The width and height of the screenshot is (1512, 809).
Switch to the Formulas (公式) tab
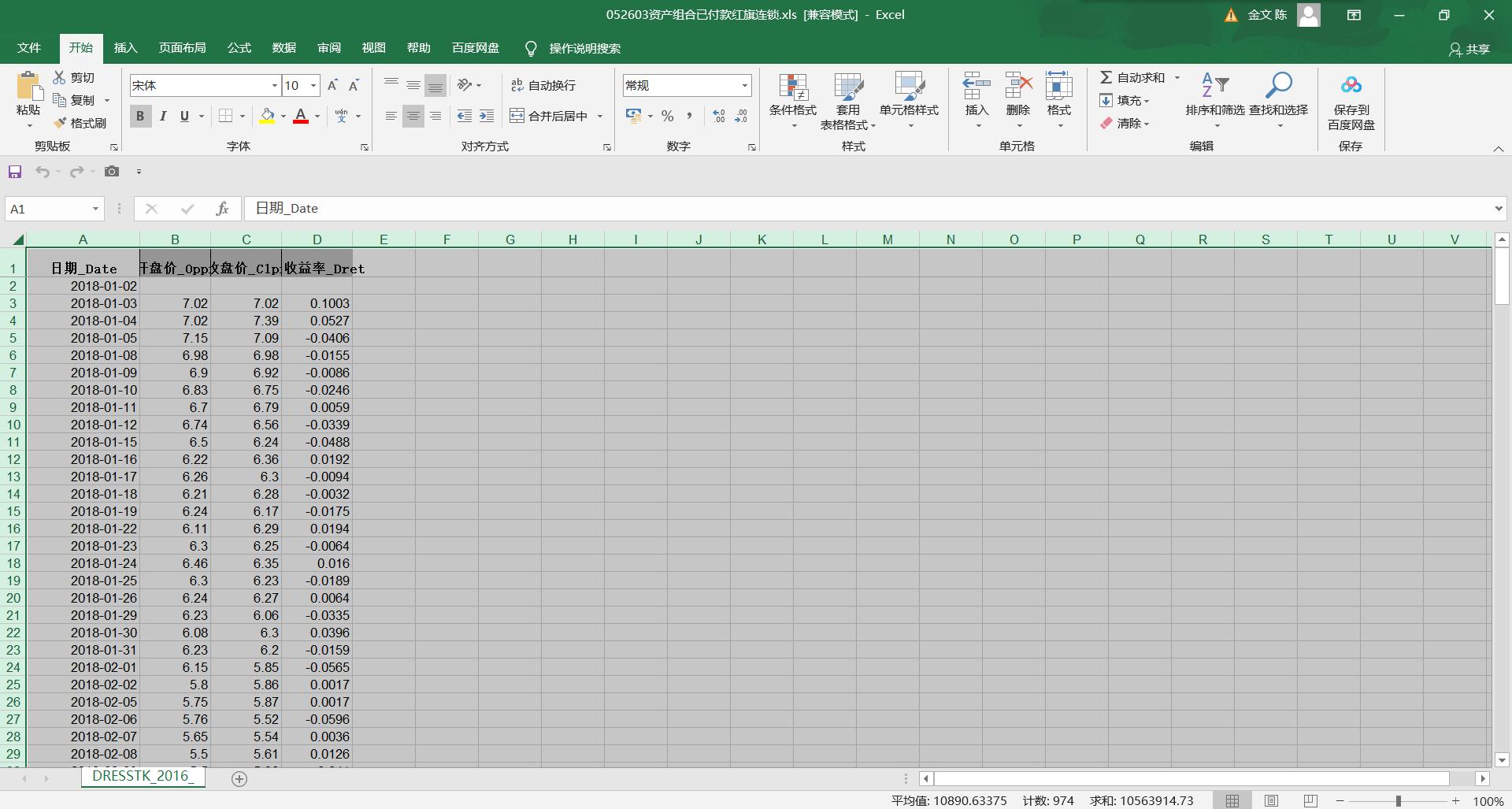tap(239, 48)
